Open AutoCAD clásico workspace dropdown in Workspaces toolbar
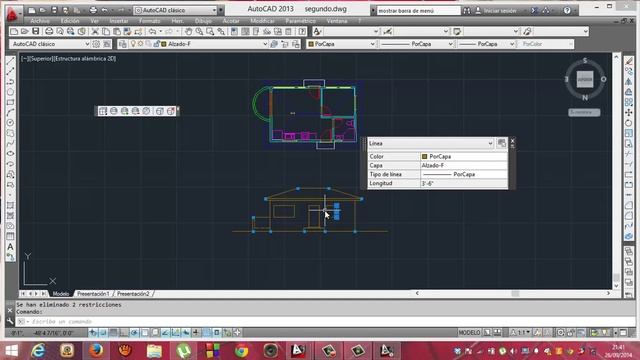This screenshot has width=640, height=360. [x=87, y=44]
